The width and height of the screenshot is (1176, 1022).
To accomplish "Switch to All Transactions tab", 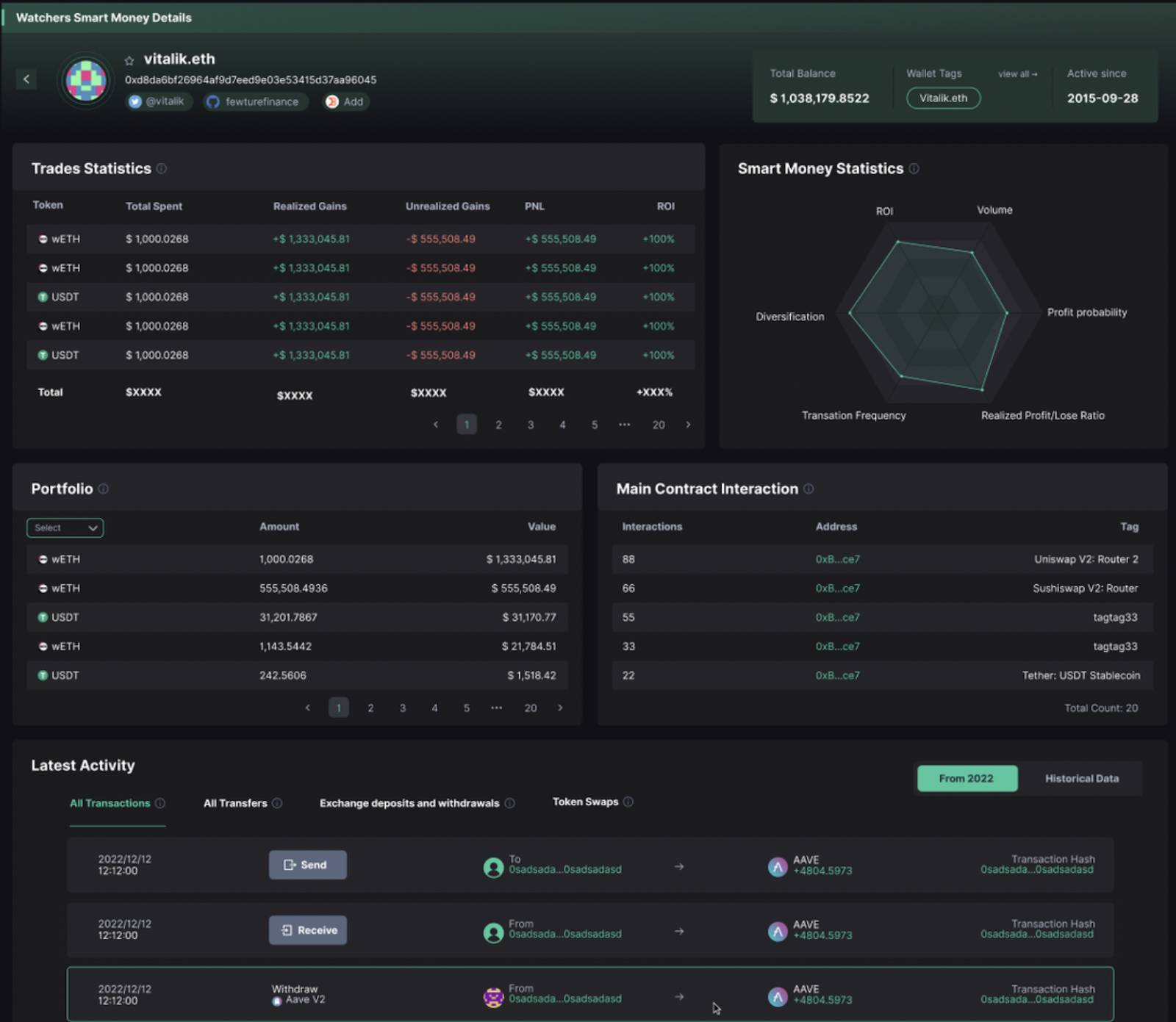I will (110, 803).
